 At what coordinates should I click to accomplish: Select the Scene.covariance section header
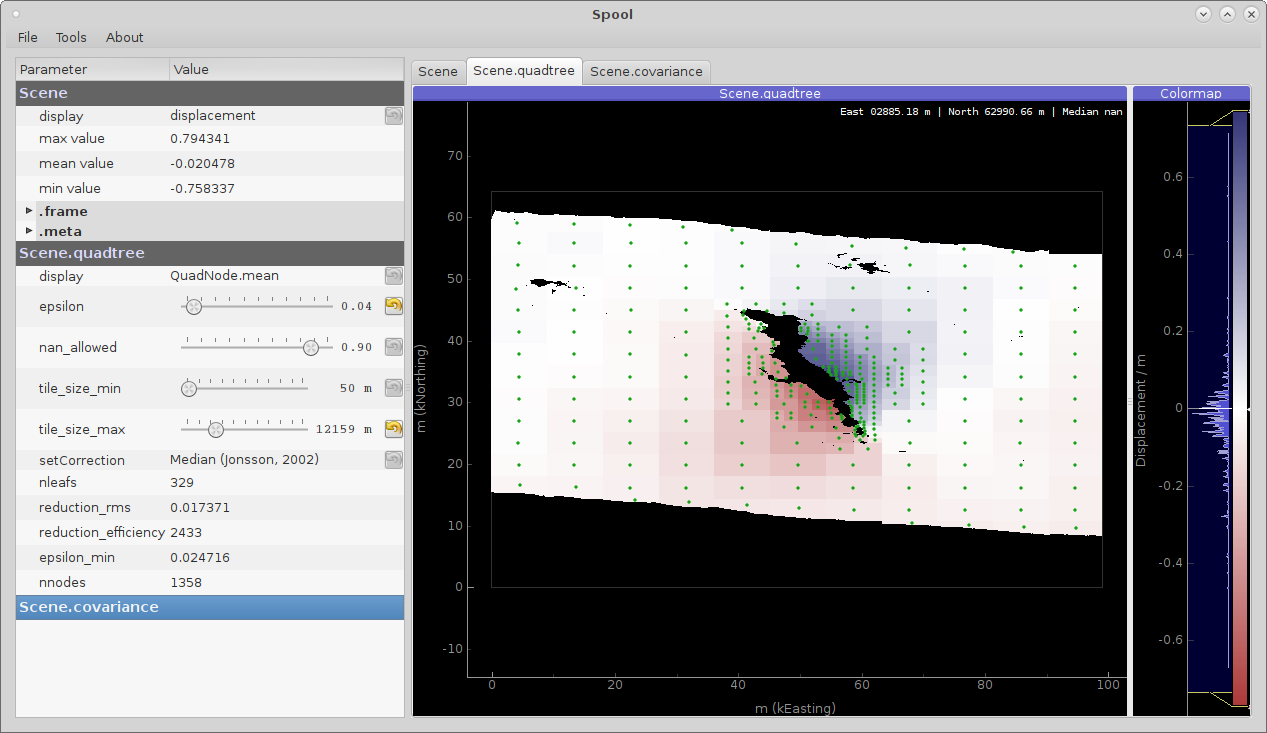210,607
